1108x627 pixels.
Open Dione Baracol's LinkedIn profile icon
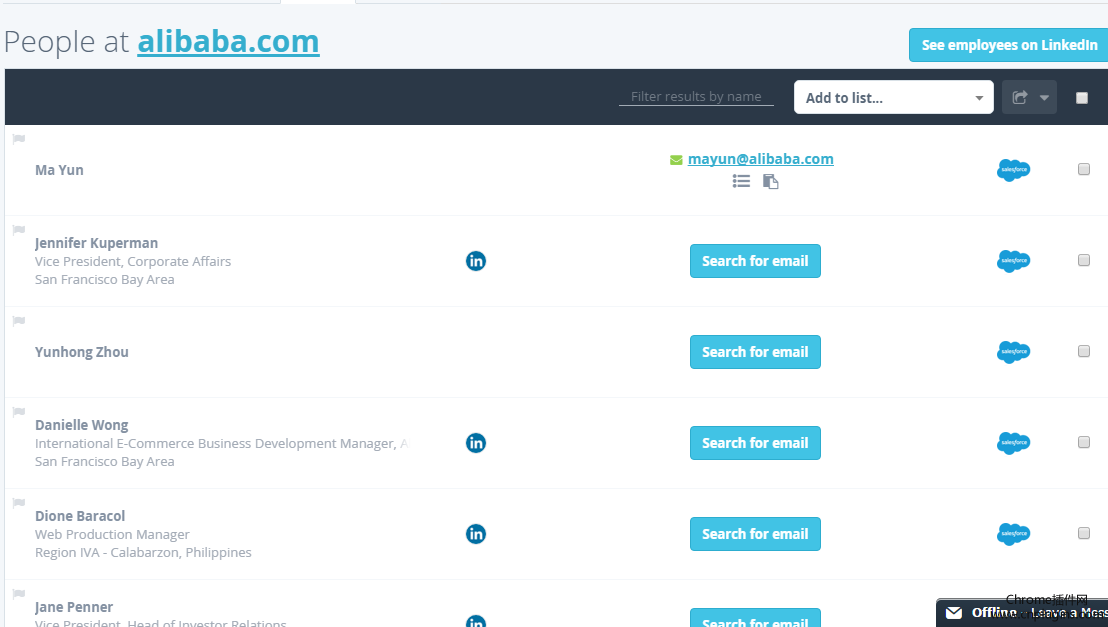[476, 534]
